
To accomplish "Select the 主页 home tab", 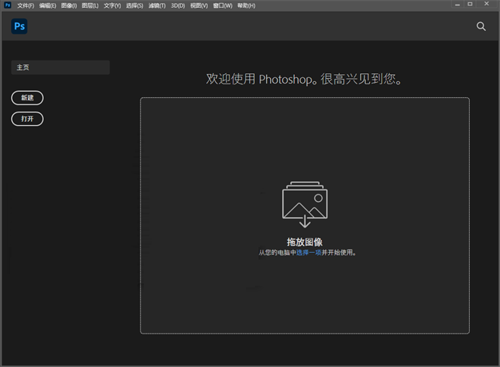I will coord(60,67).
